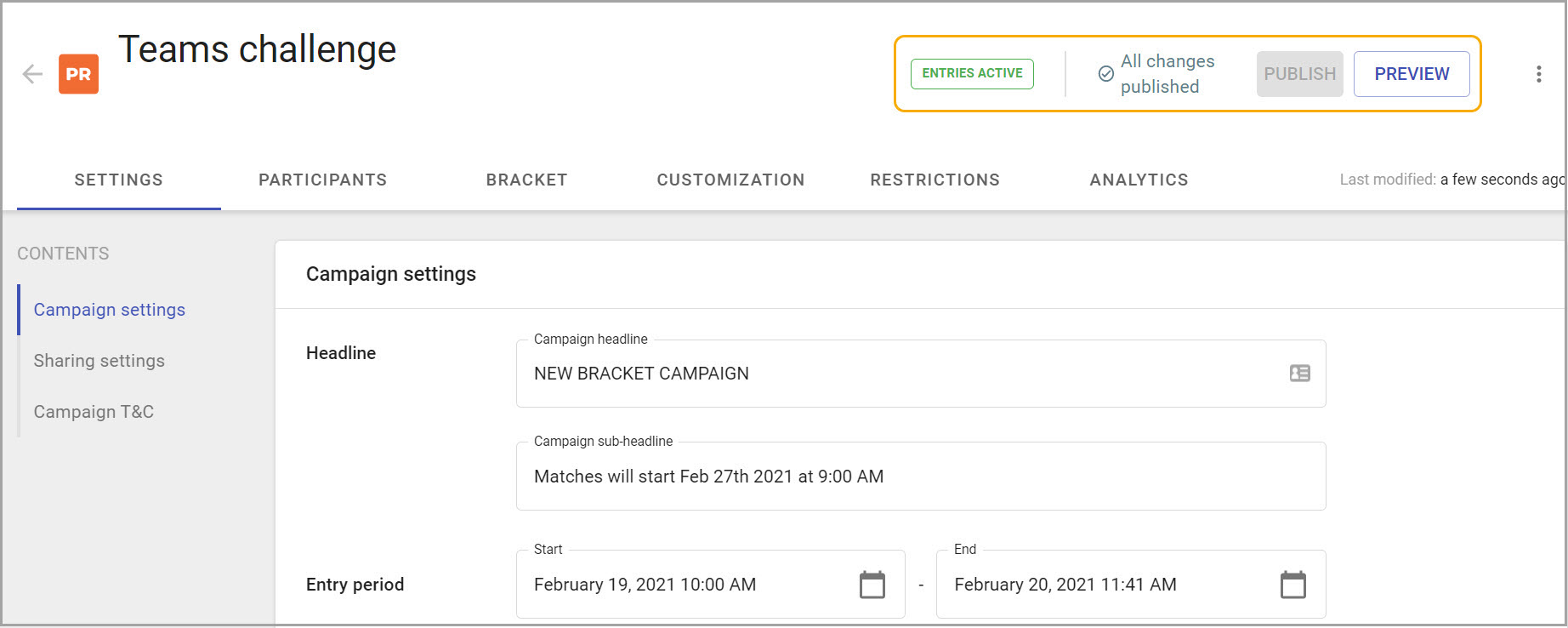The height and width of the screenshot is (628, 1568).
Task: Click the 'Entry period' section label
Action: pyautogui.click(x=355, y=585)
